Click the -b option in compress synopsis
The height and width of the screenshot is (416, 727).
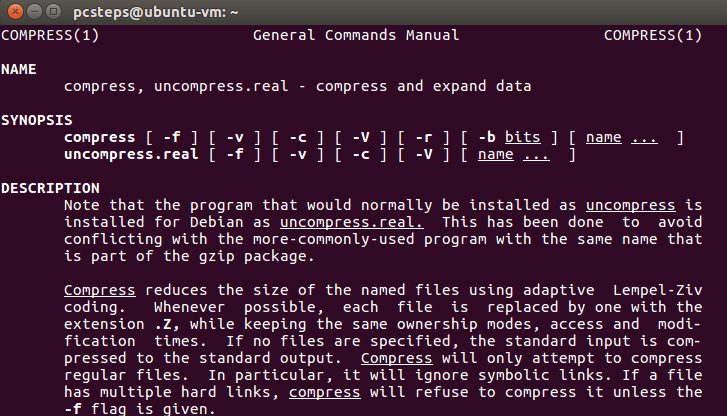pyautogui.click(x=487, y=137)
